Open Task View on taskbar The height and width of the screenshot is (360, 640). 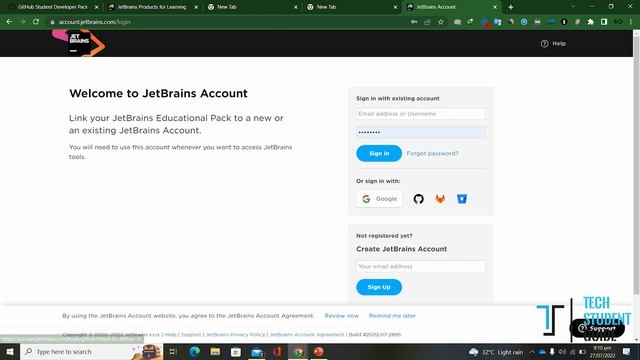tap(173, 351)
